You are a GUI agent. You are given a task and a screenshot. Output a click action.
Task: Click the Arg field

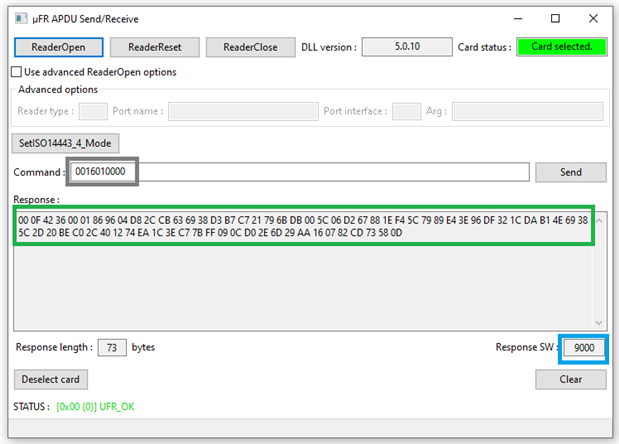(527, 111)
